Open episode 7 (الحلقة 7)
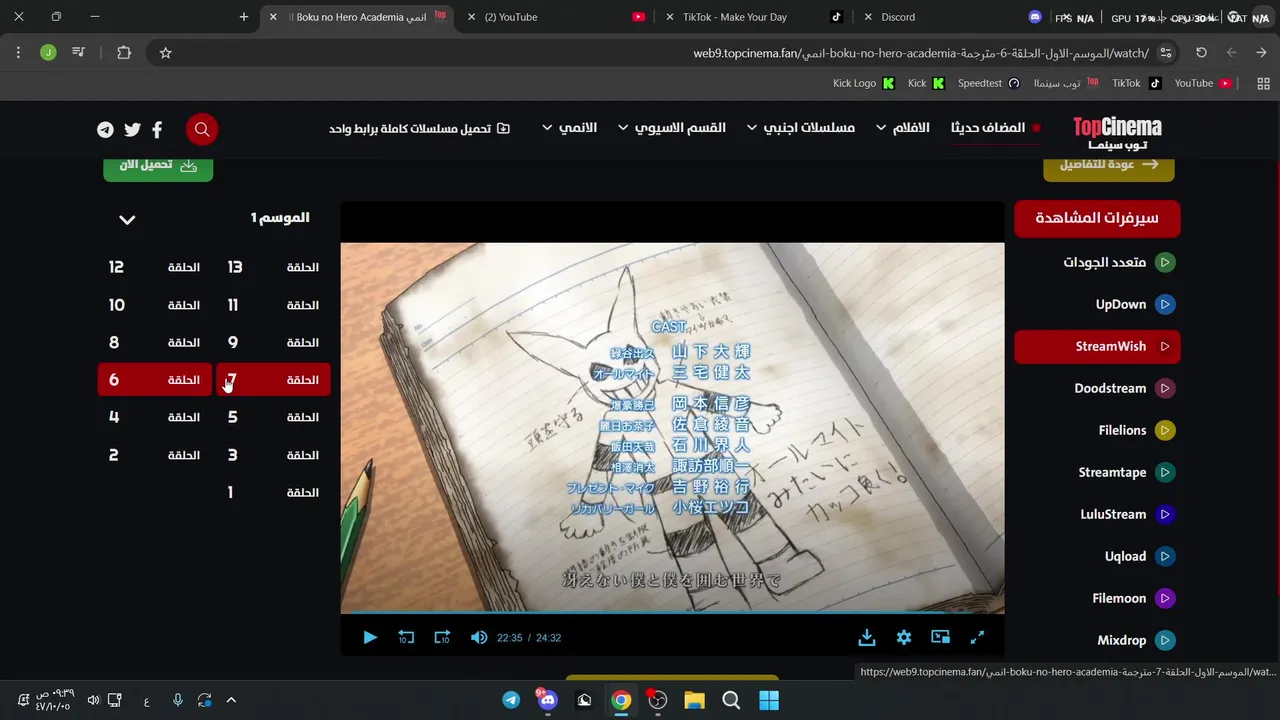Screen dimensions: 1280x720 pyautogui.click(x=273, y=380)
